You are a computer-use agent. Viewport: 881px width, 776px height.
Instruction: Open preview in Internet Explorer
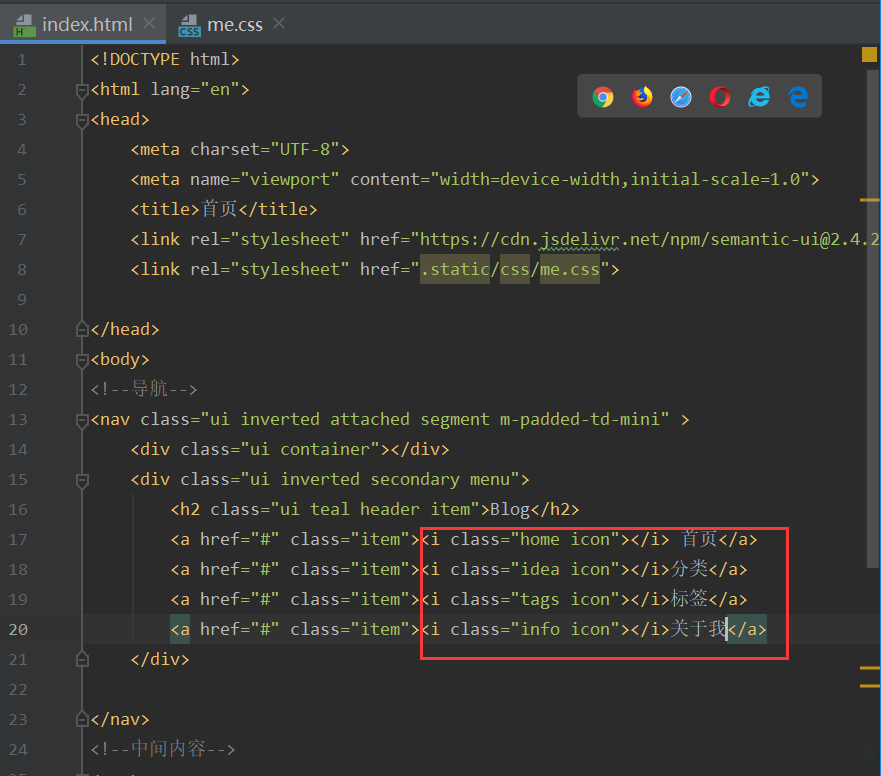click(x=759, y=97)
